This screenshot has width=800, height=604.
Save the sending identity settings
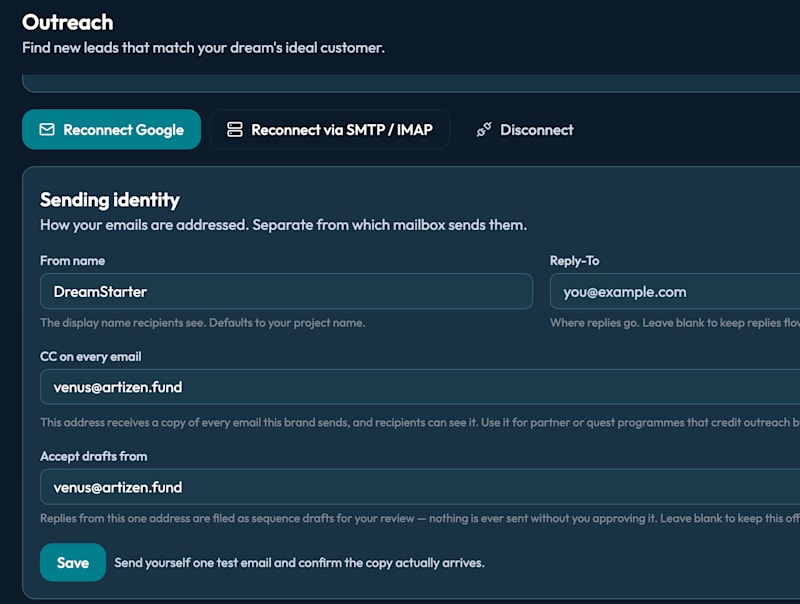[73, 562]
